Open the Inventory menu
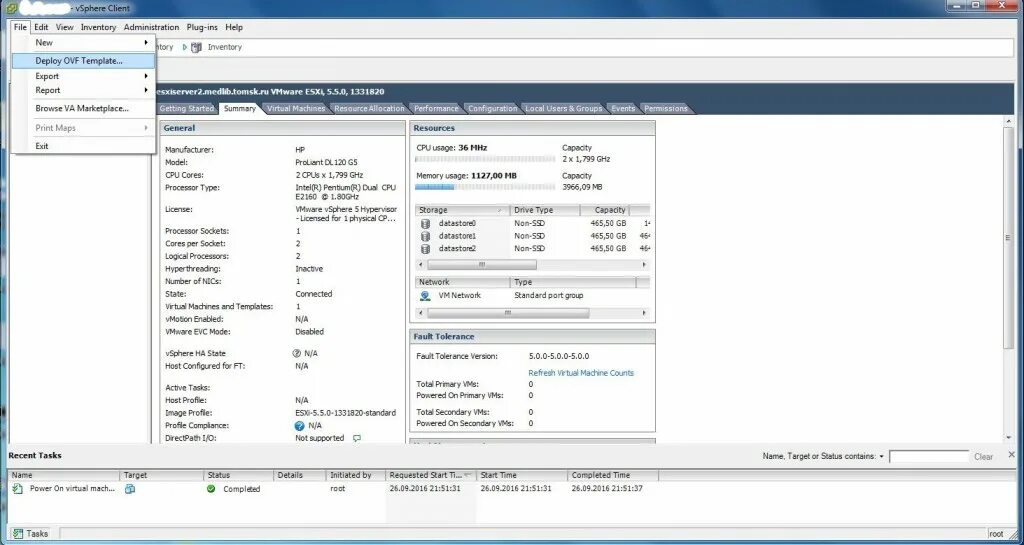 pyautogui.click(x=99, y=27)
